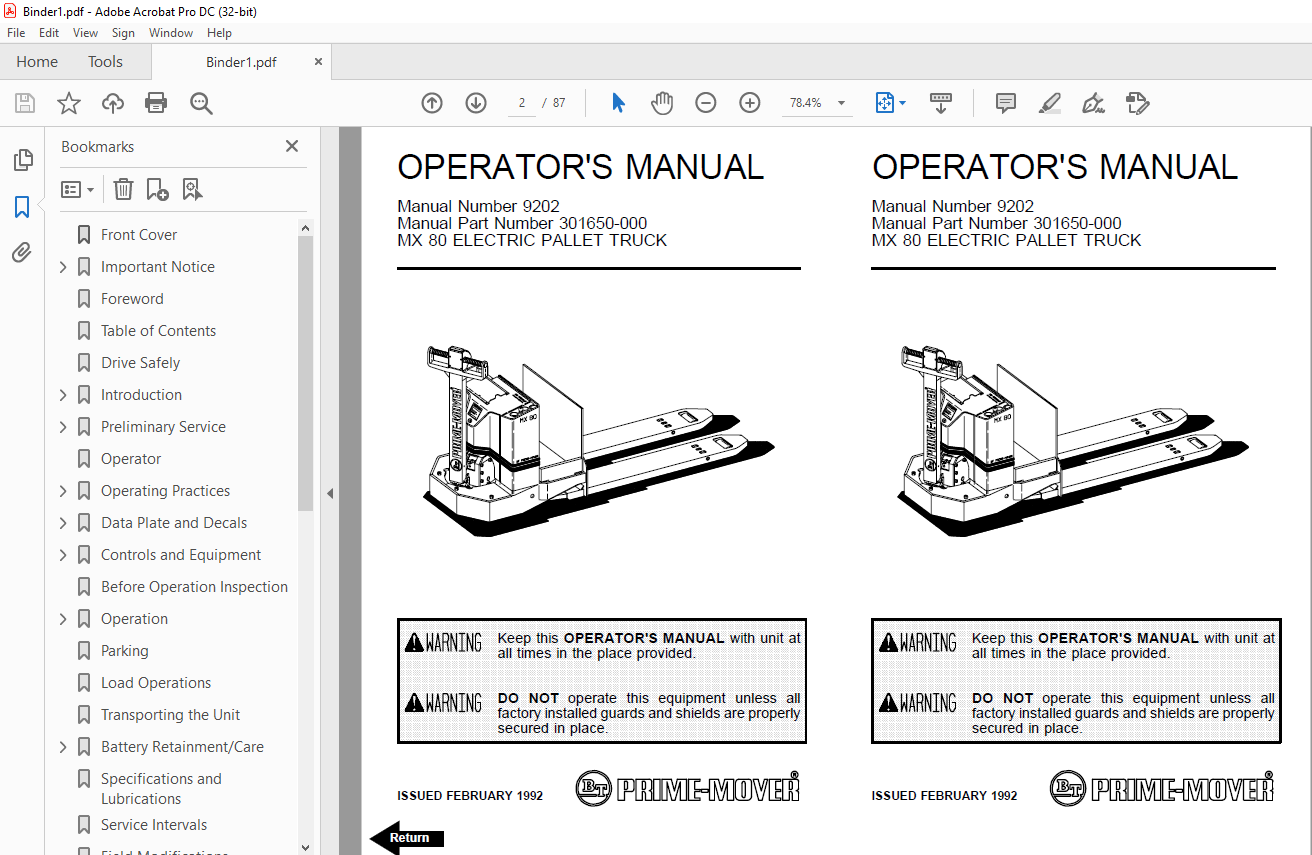Viewport: 1312px width, 855px height.
Task: Click the upload to cloud icon
Action: (x=113, y=103)
